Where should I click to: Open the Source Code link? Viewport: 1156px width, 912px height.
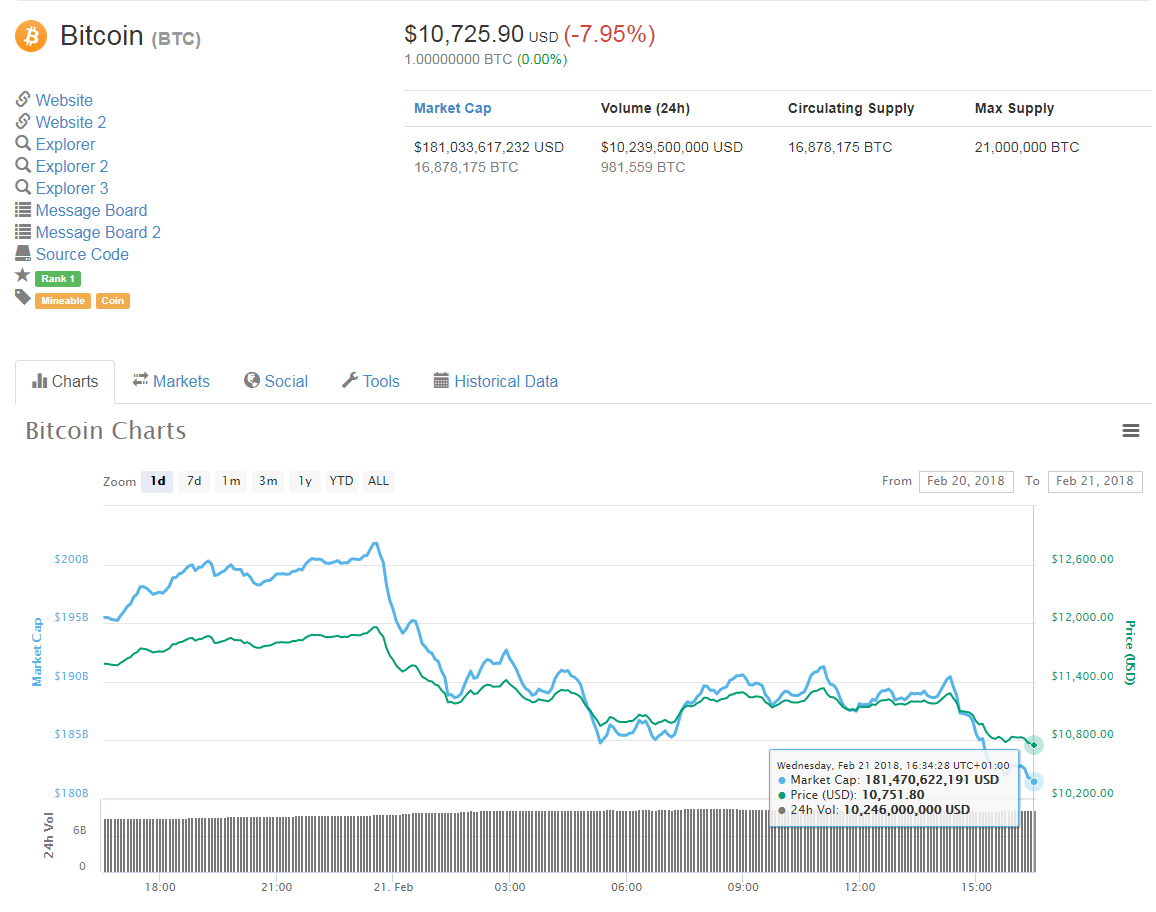coord(82,255)
